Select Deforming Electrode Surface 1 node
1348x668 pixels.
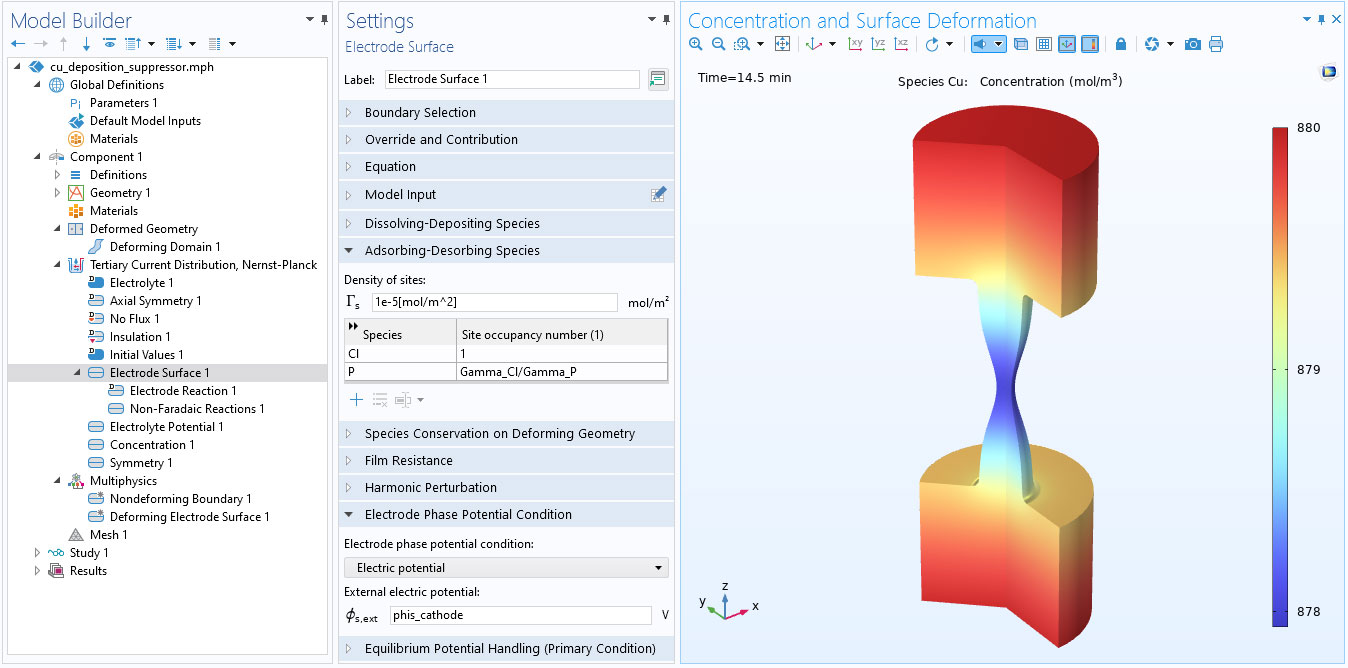click(189, 517)
